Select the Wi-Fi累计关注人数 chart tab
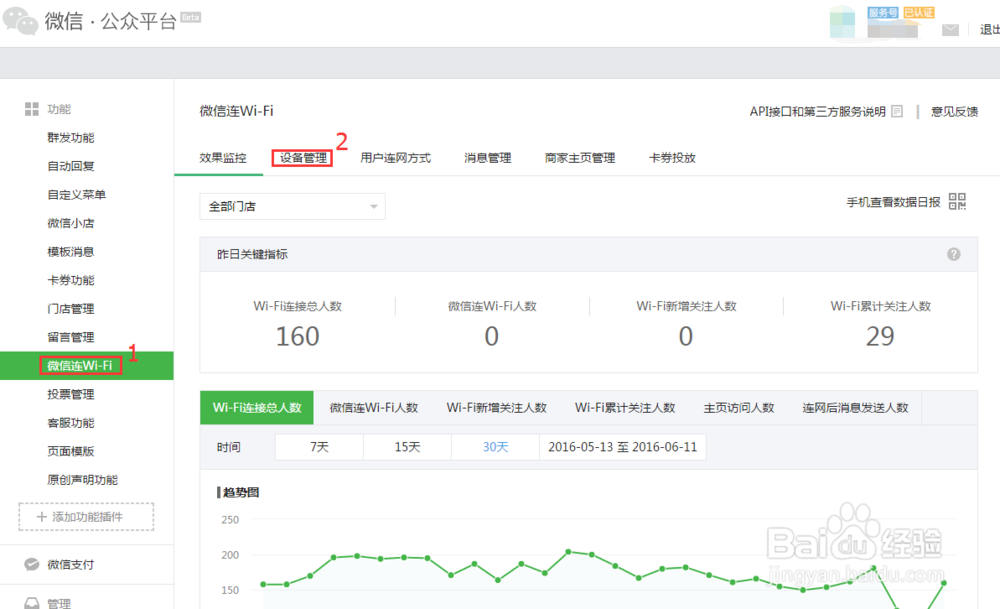Screen dimensions: 1000x609 pos(625,407)
